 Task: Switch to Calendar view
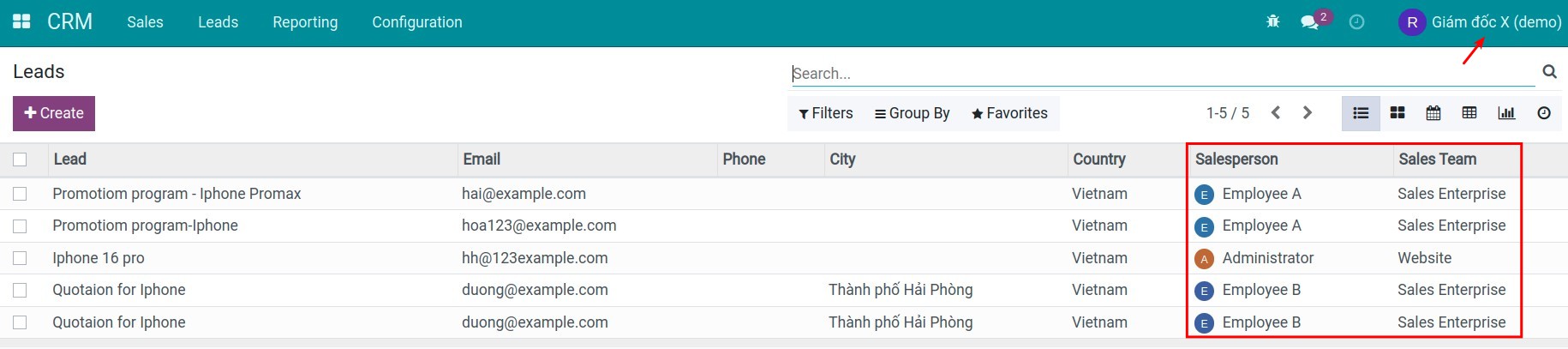1433,113
